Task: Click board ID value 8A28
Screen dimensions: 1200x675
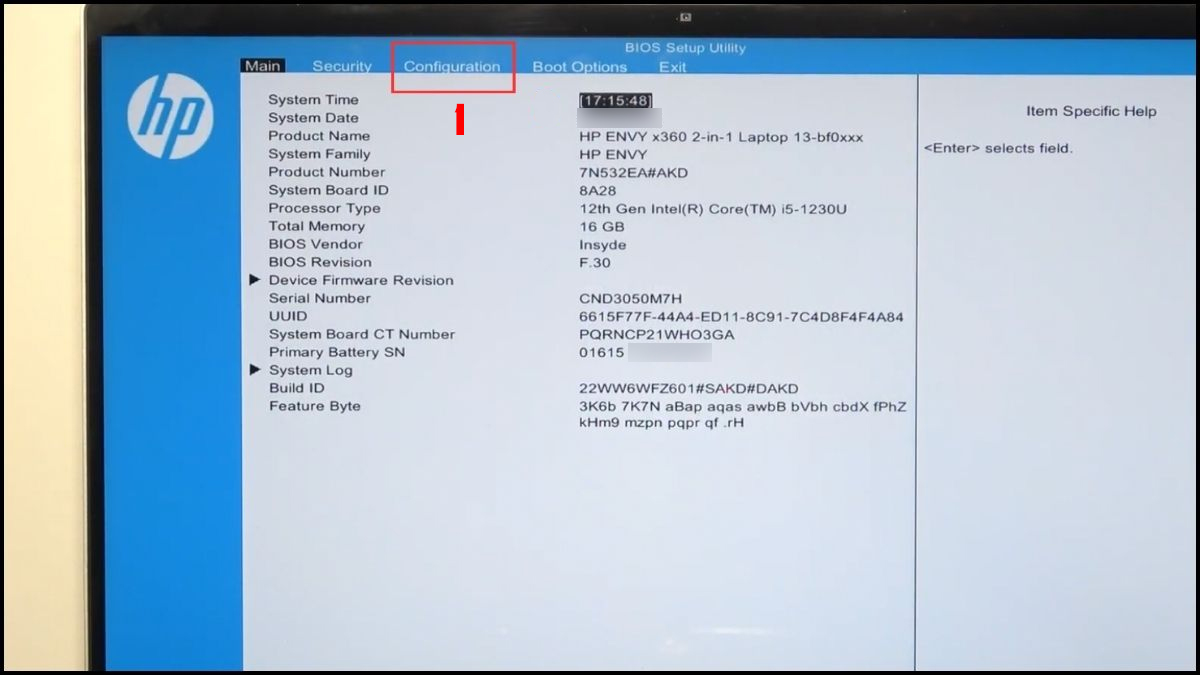Action: (596, 191)
